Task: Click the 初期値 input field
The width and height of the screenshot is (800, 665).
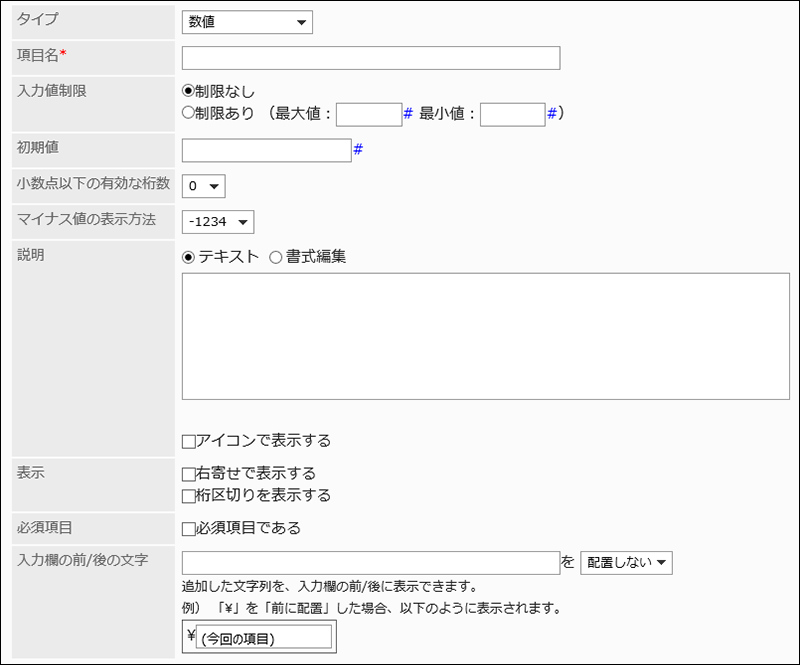Action: tap(266, 150)
